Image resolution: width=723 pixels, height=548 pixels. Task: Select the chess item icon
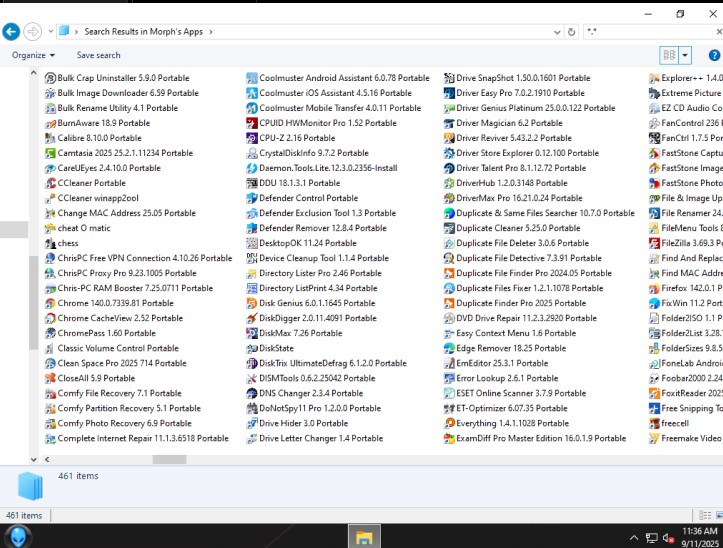click(50, 243)
